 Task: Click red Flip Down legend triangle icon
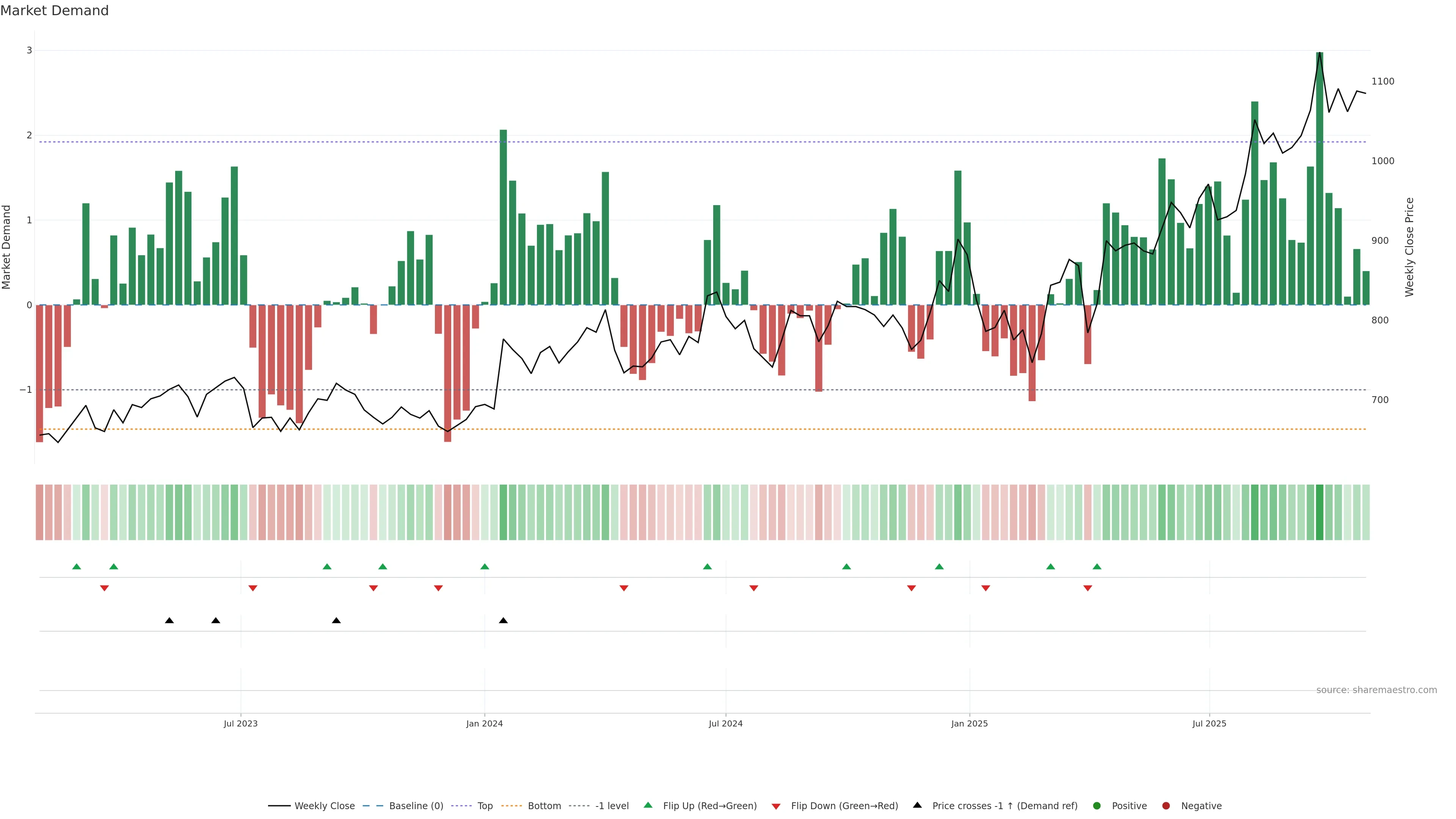pos(776,806)
